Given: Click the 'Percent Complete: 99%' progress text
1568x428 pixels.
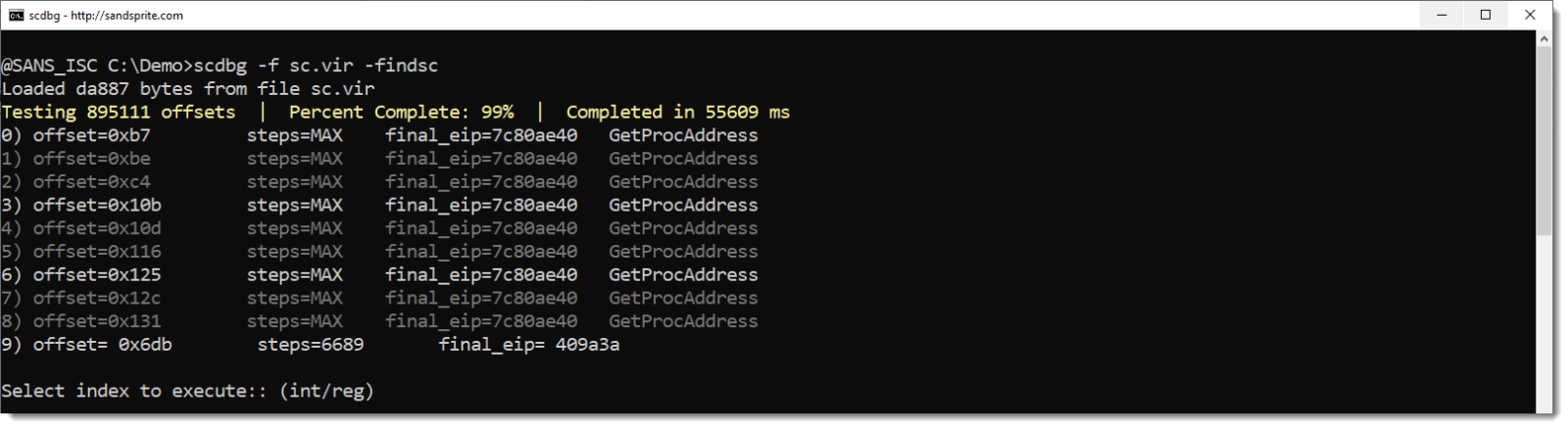Looking at the screenshot, I should pyautogui.click(x=401, y=113).
